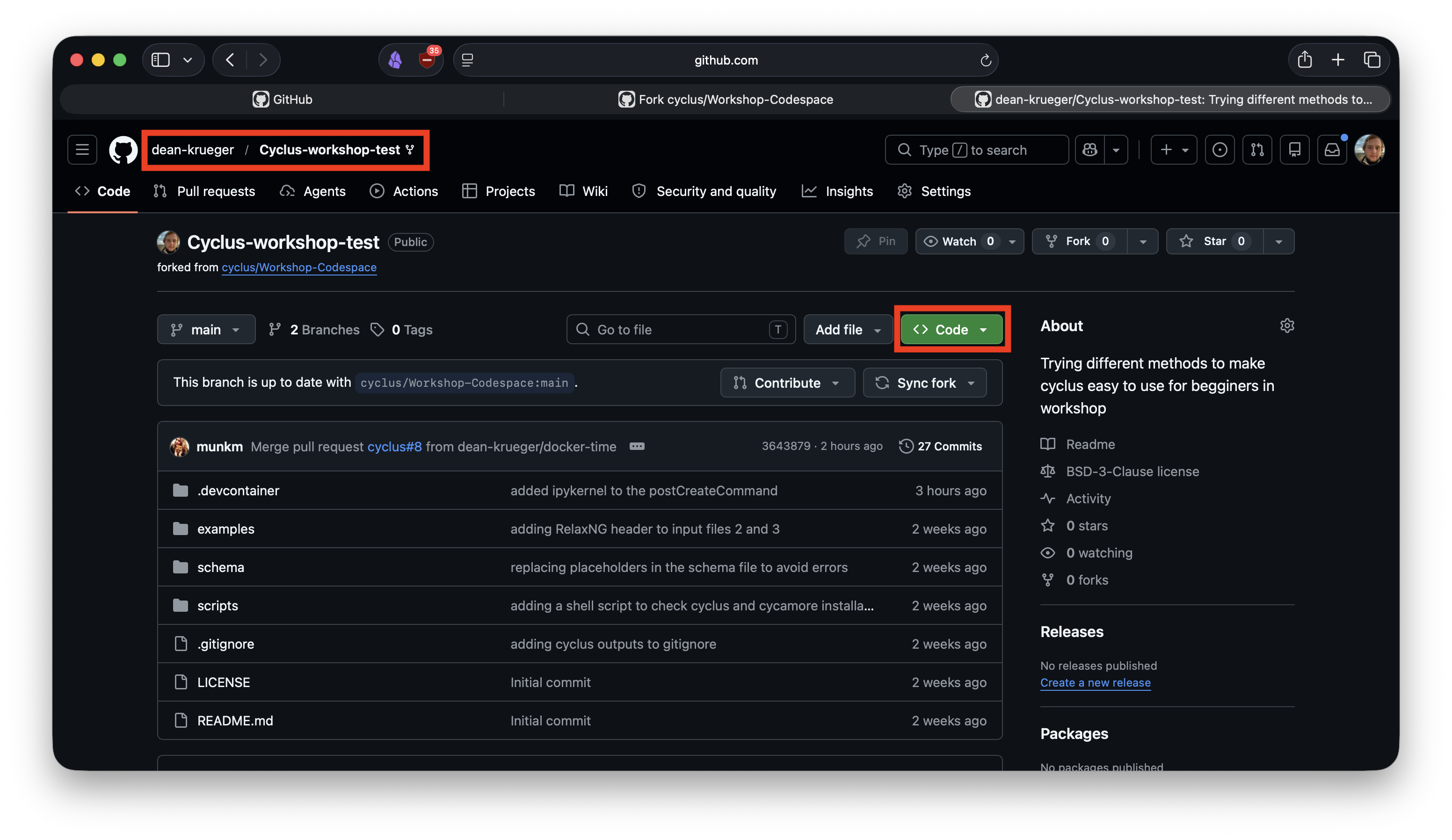Image resolution: width=1452 pixels, height=840 pixels.
Task: Expand commit message ellipsis icon
Action: point(637,447)
